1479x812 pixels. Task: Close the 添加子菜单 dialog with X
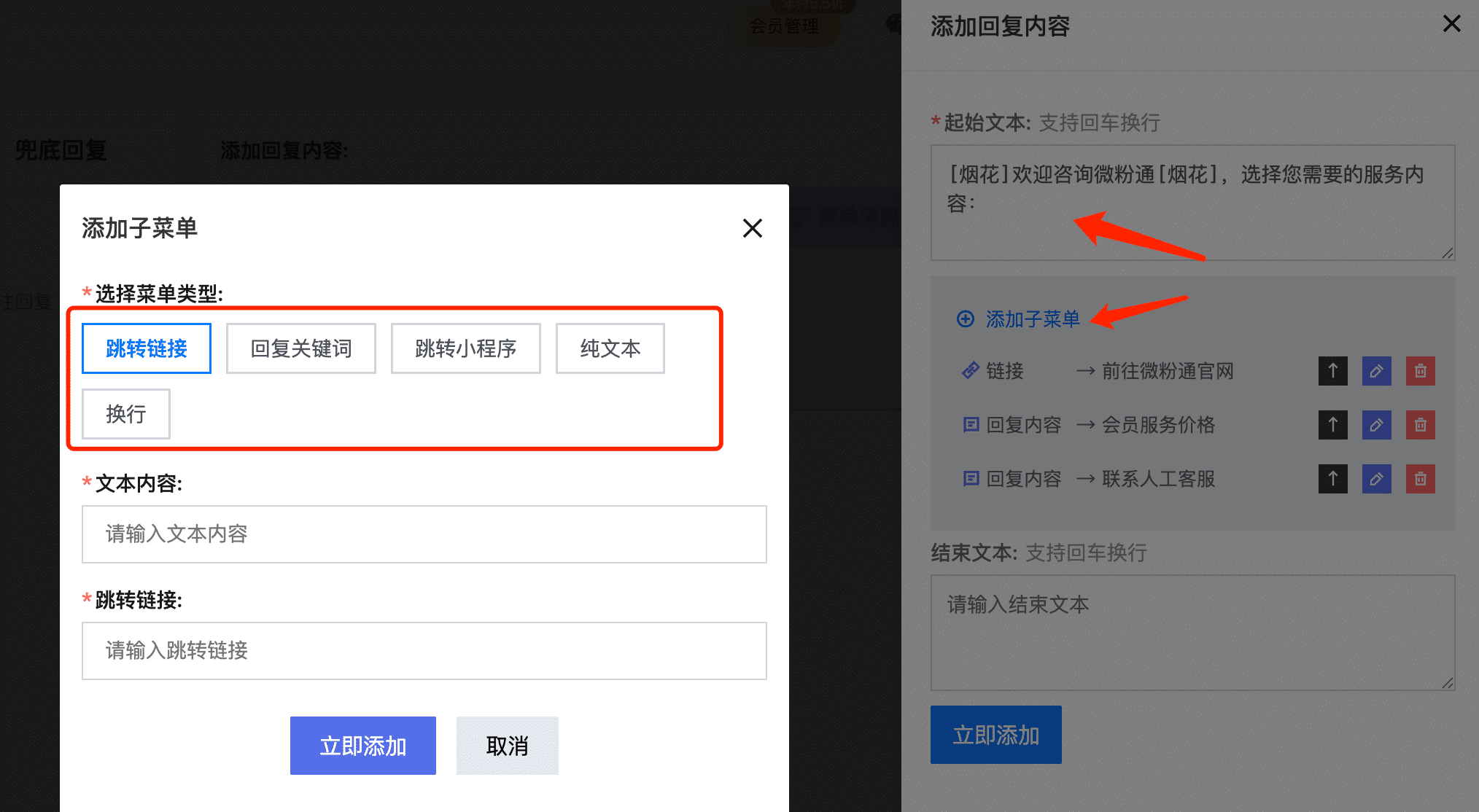(x=752, y=228)
